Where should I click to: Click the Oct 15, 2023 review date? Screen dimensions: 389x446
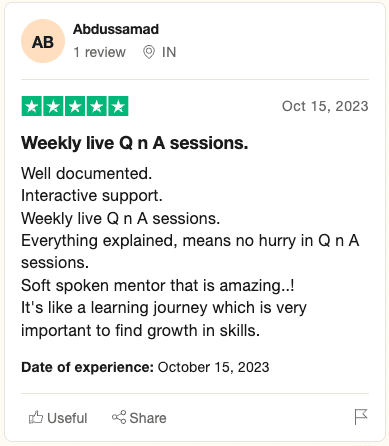[325, 106]
